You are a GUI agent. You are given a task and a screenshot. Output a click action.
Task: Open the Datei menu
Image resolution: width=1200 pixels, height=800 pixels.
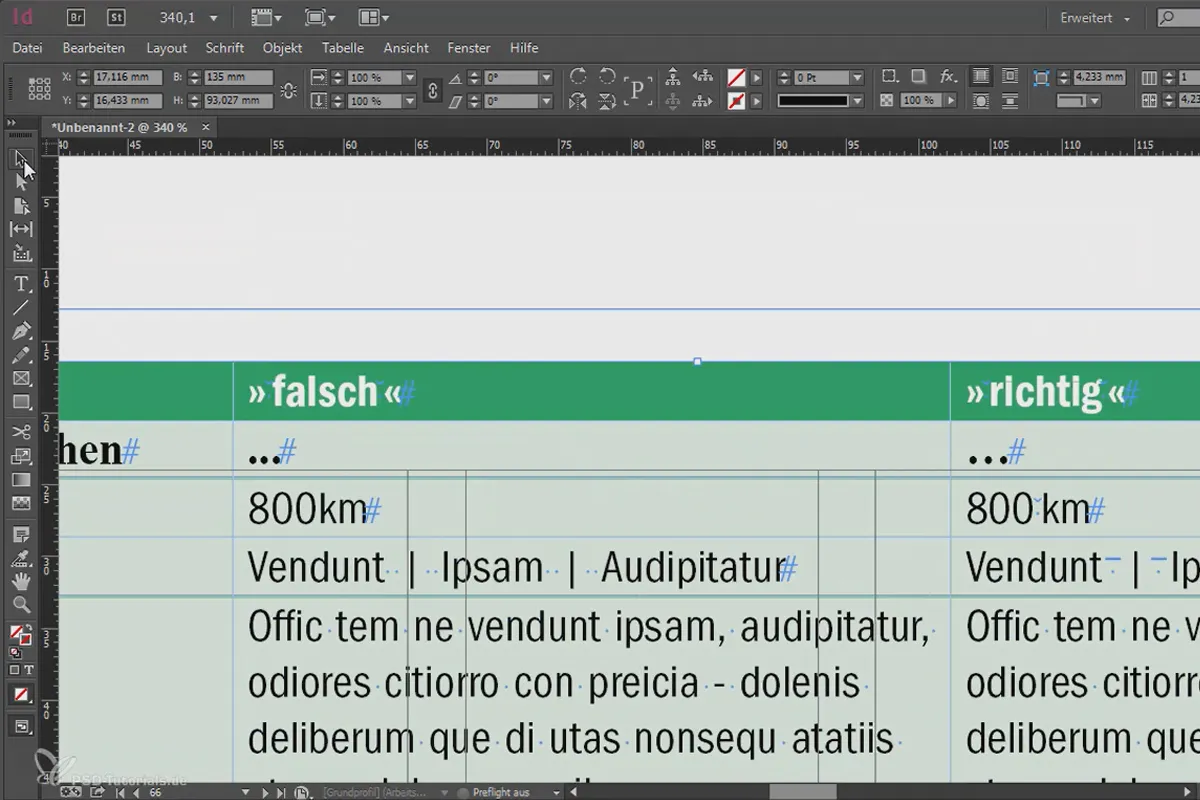[x=27, y=48]
